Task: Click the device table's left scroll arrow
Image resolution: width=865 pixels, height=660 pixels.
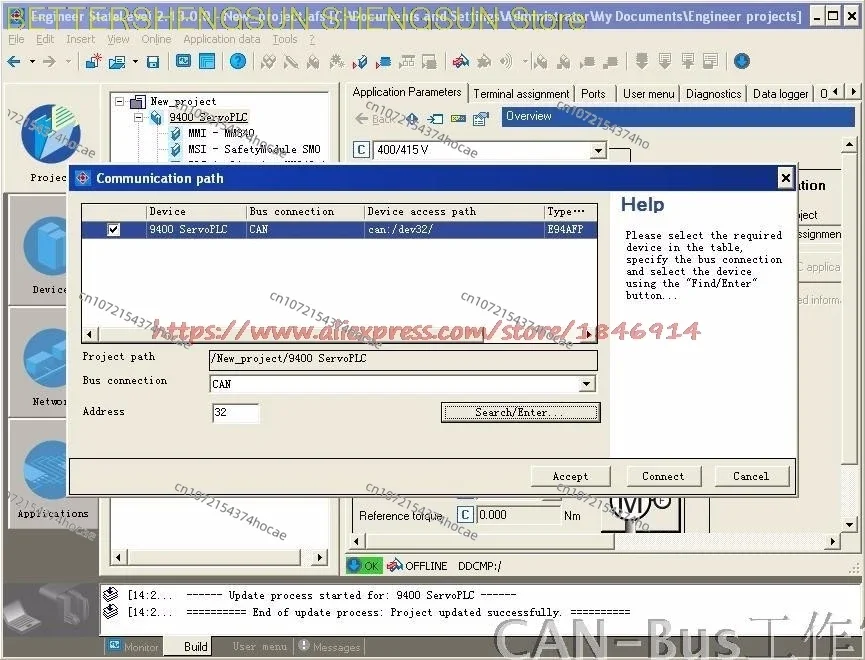Action: click(90, 334)
